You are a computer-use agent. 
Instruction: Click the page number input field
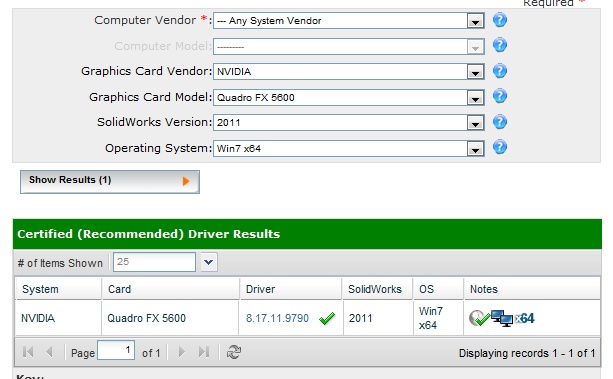coord(116,350)
